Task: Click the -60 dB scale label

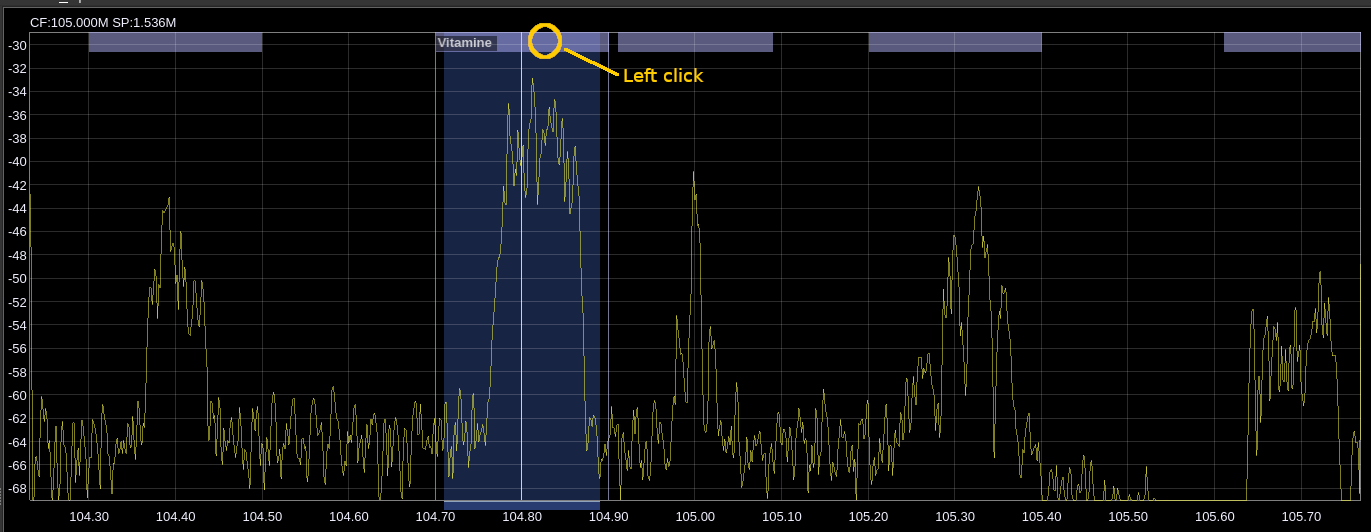Action: tap(17, 395)
